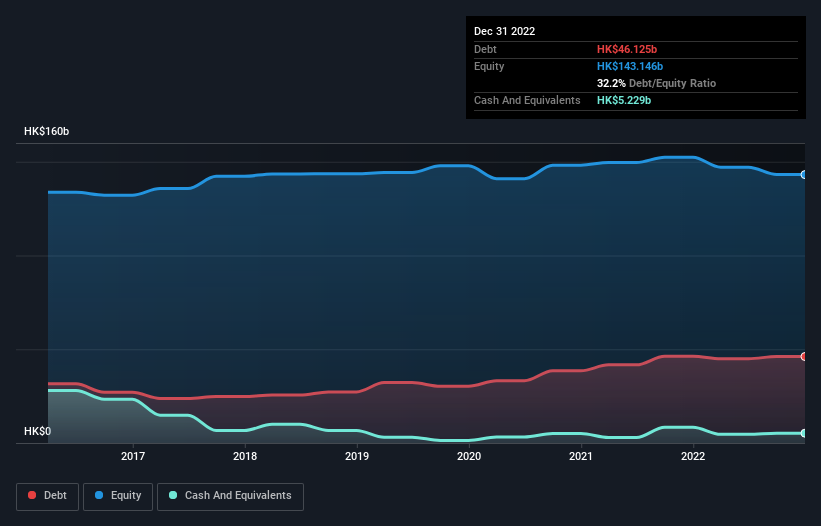Click Cash And Equivalents label in tooltip

[527, 100]
